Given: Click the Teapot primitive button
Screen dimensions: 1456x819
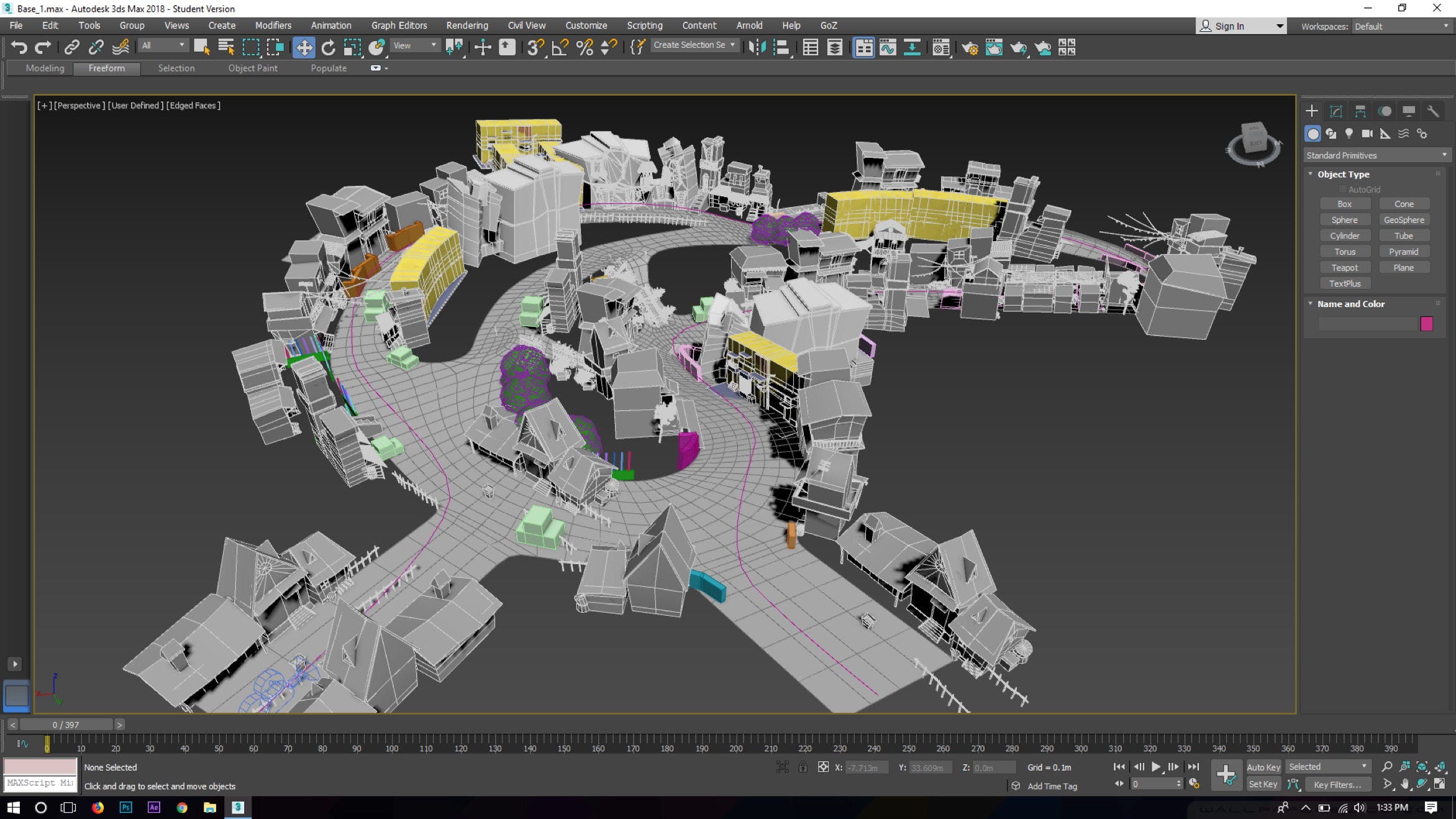Looking at the screenshot, I should point(1344,268).
